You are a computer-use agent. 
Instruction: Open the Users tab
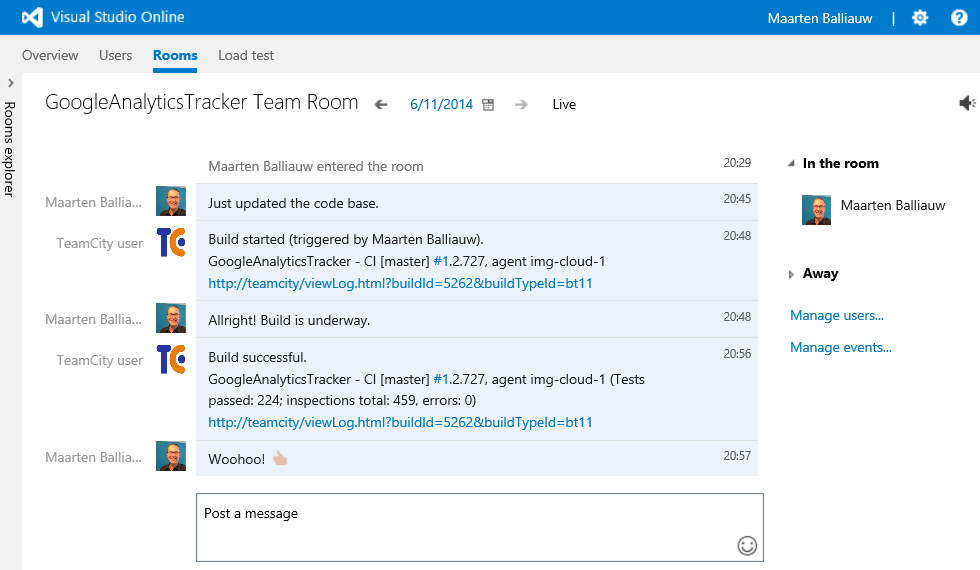[x=116, y=55]
